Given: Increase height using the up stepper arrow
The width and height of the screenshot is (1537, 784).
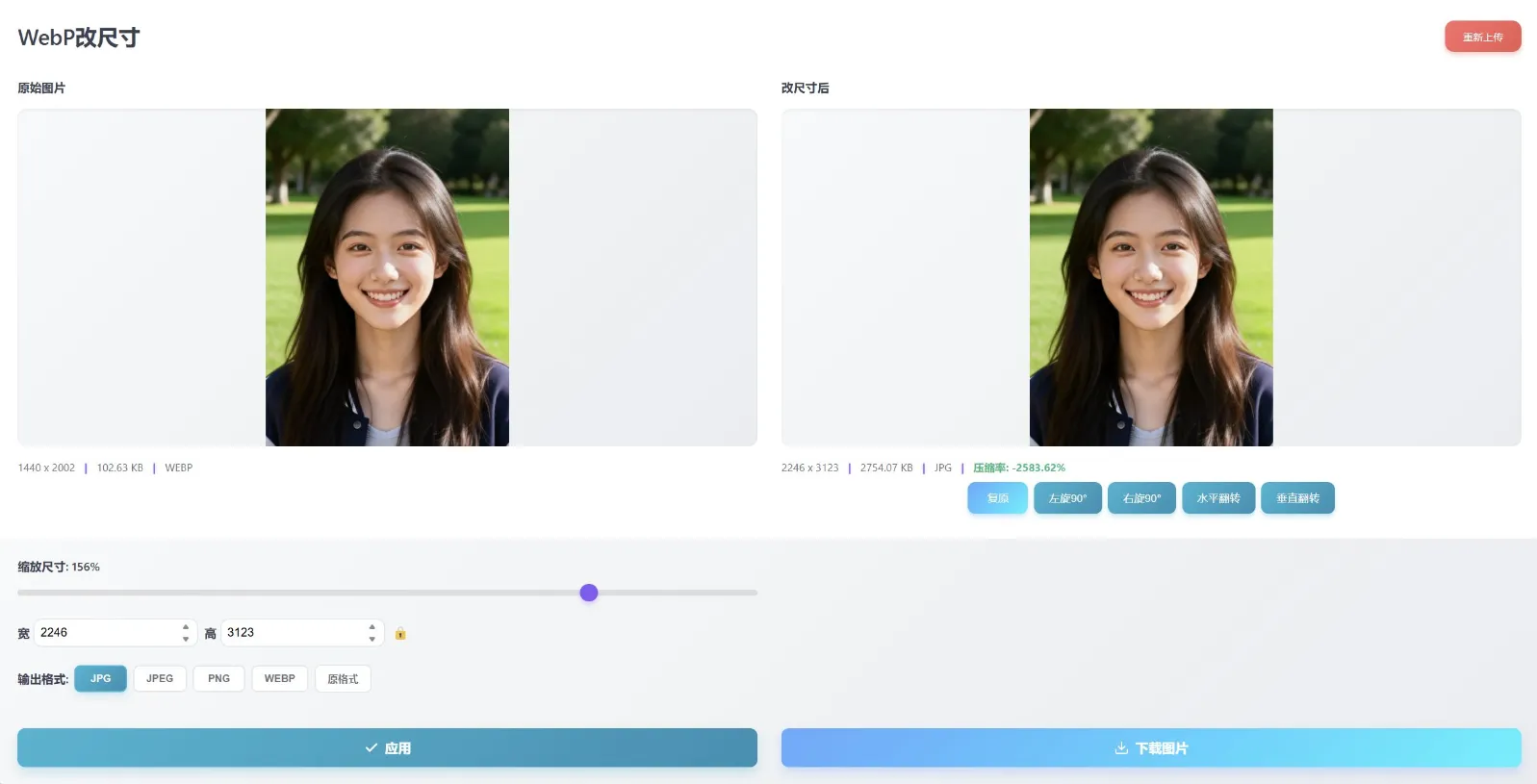Looking at the screenshot, I should (x=372, y=627).
